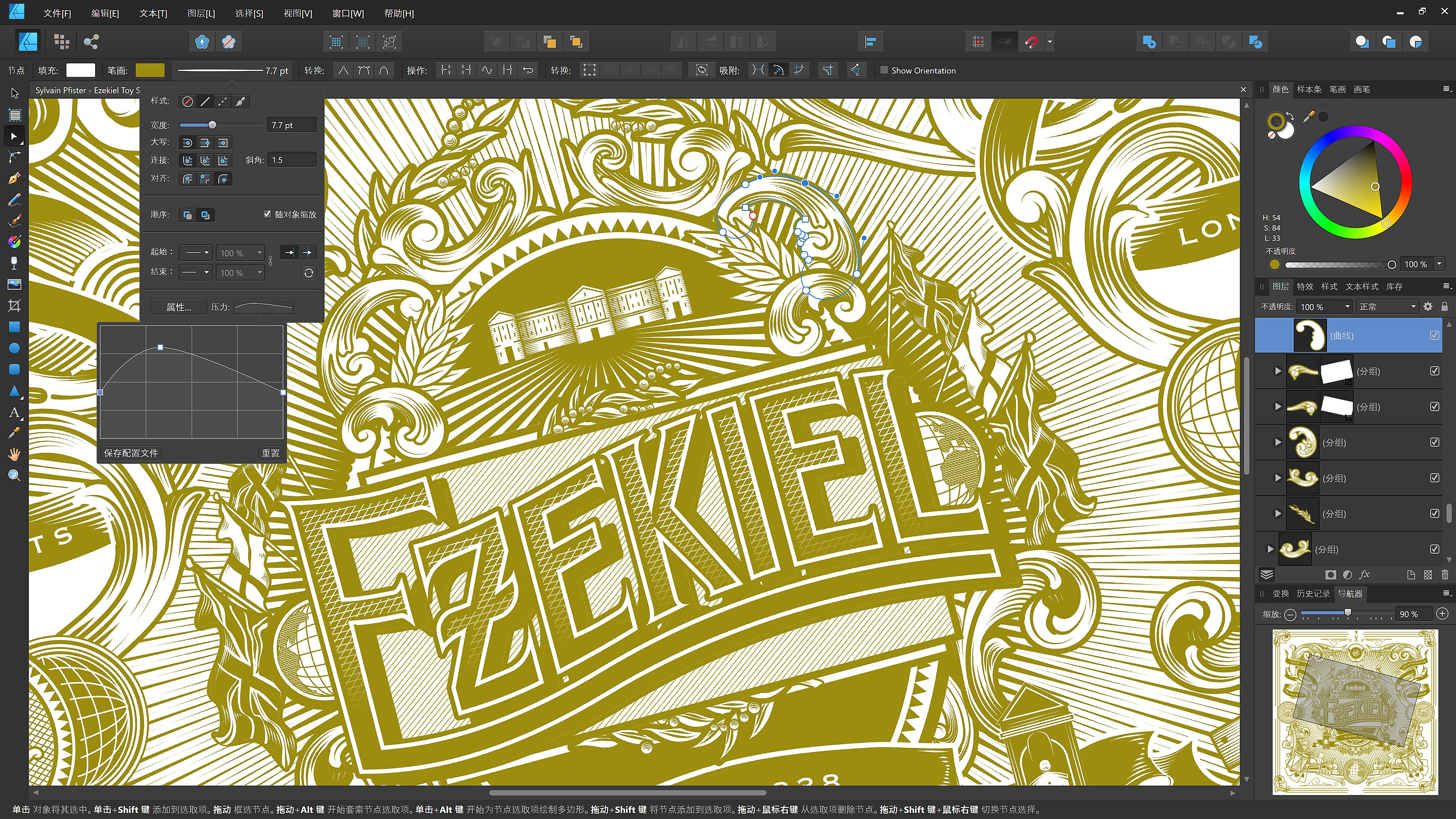
Task: Open the alignment options icon
Action: [871, 41]
